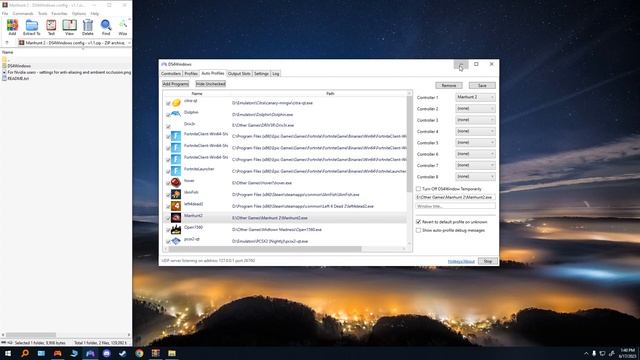Select the FortniteLauncher program icon

pos(176,171)
